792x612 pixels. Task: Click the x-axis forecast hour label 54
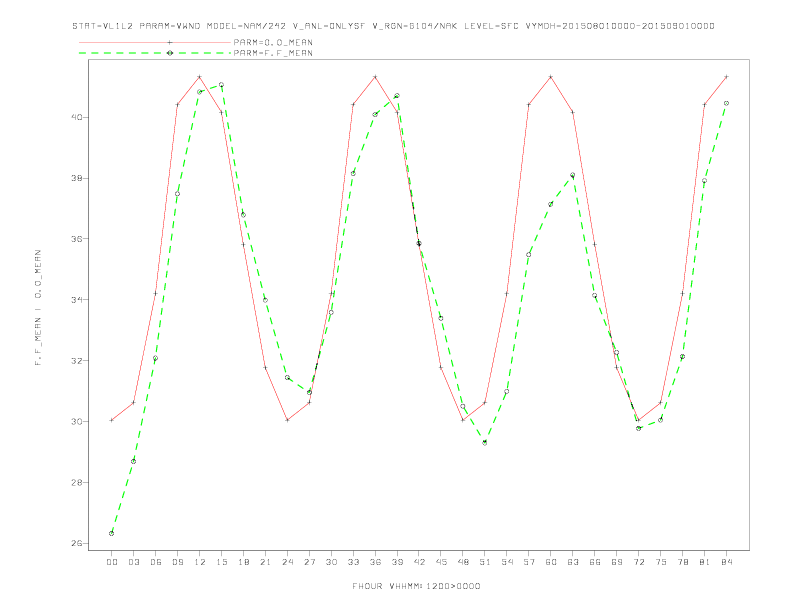coord(507,562)
